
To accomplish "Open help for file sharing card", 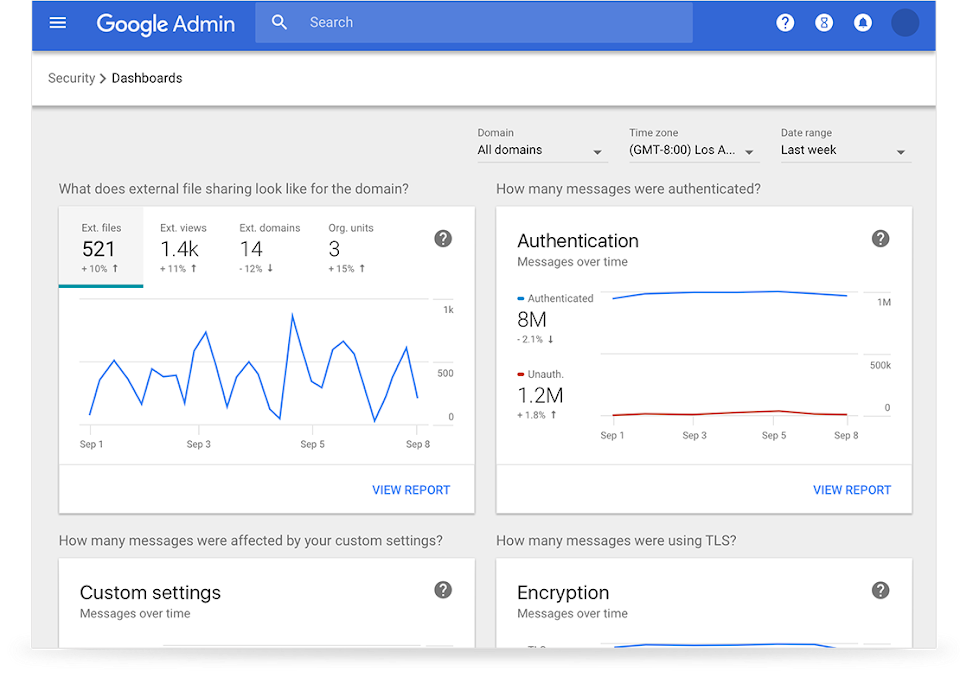I will tap(443, 239).
